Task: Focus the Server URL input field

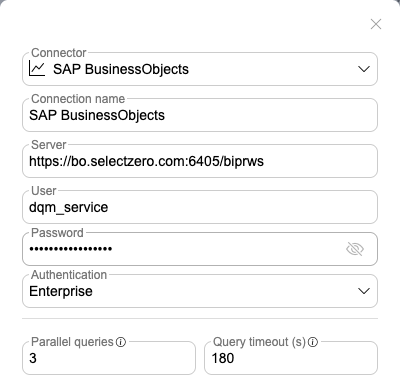Action: point(200,161)
